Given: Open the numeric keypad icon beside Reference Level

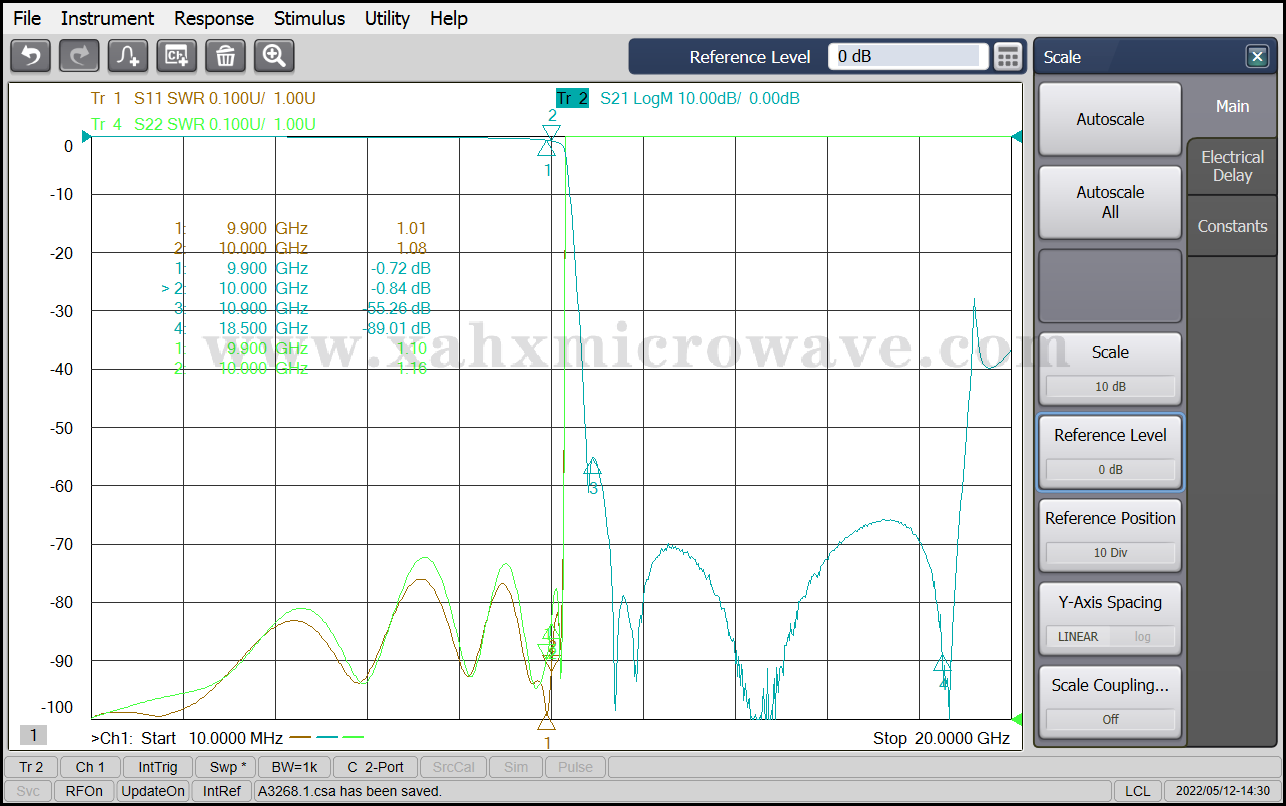Looking at the screenshot, I should pos(1009,57).
